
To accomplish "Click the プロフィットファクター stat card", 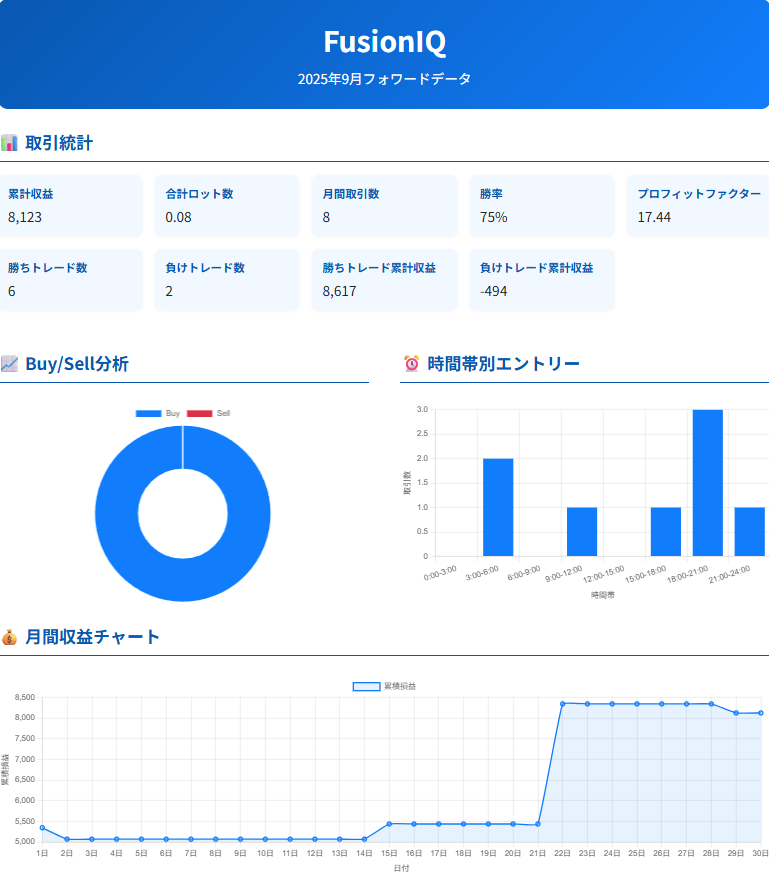I will point(698,206).
